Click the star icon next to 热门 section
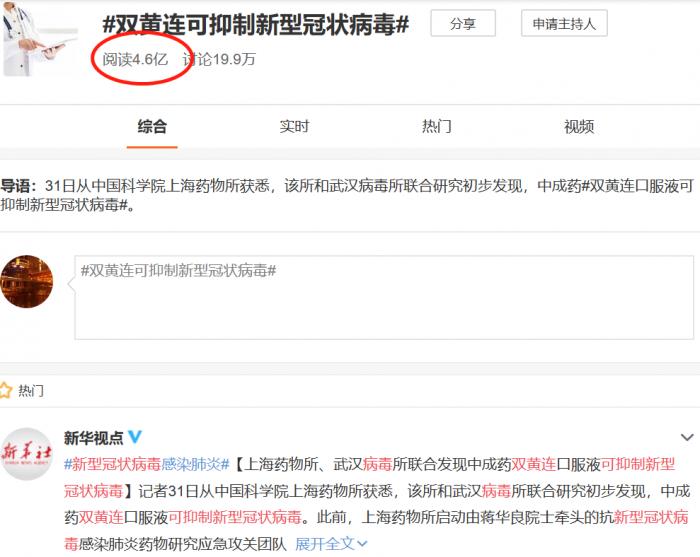The image size is (700, 557). click(6, 391)
